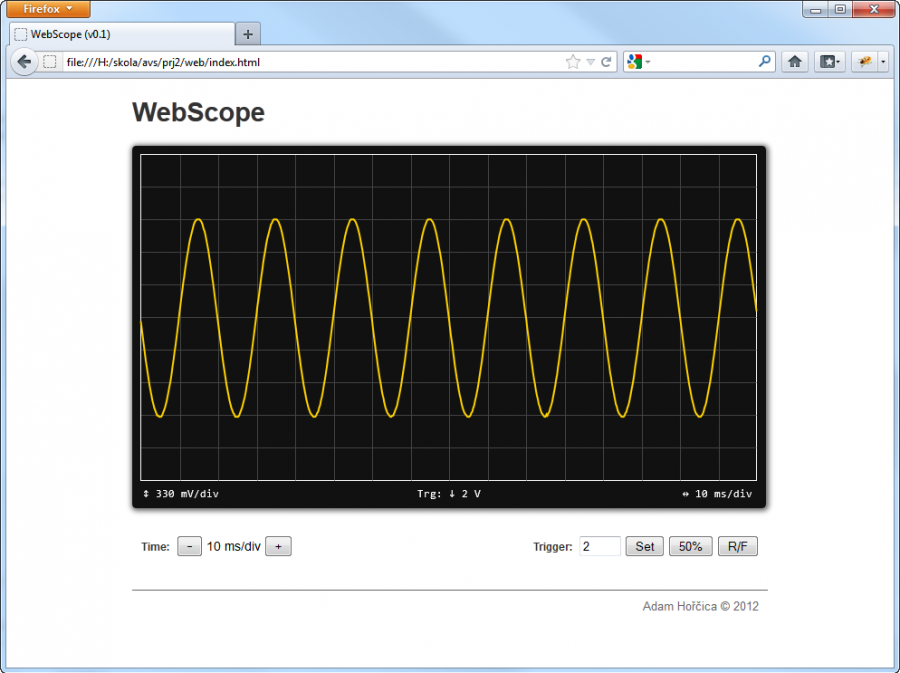Click the browser Back arrow button
This screenshot has height=673, width=900.
pyautogui.click(x=24, y=62)
